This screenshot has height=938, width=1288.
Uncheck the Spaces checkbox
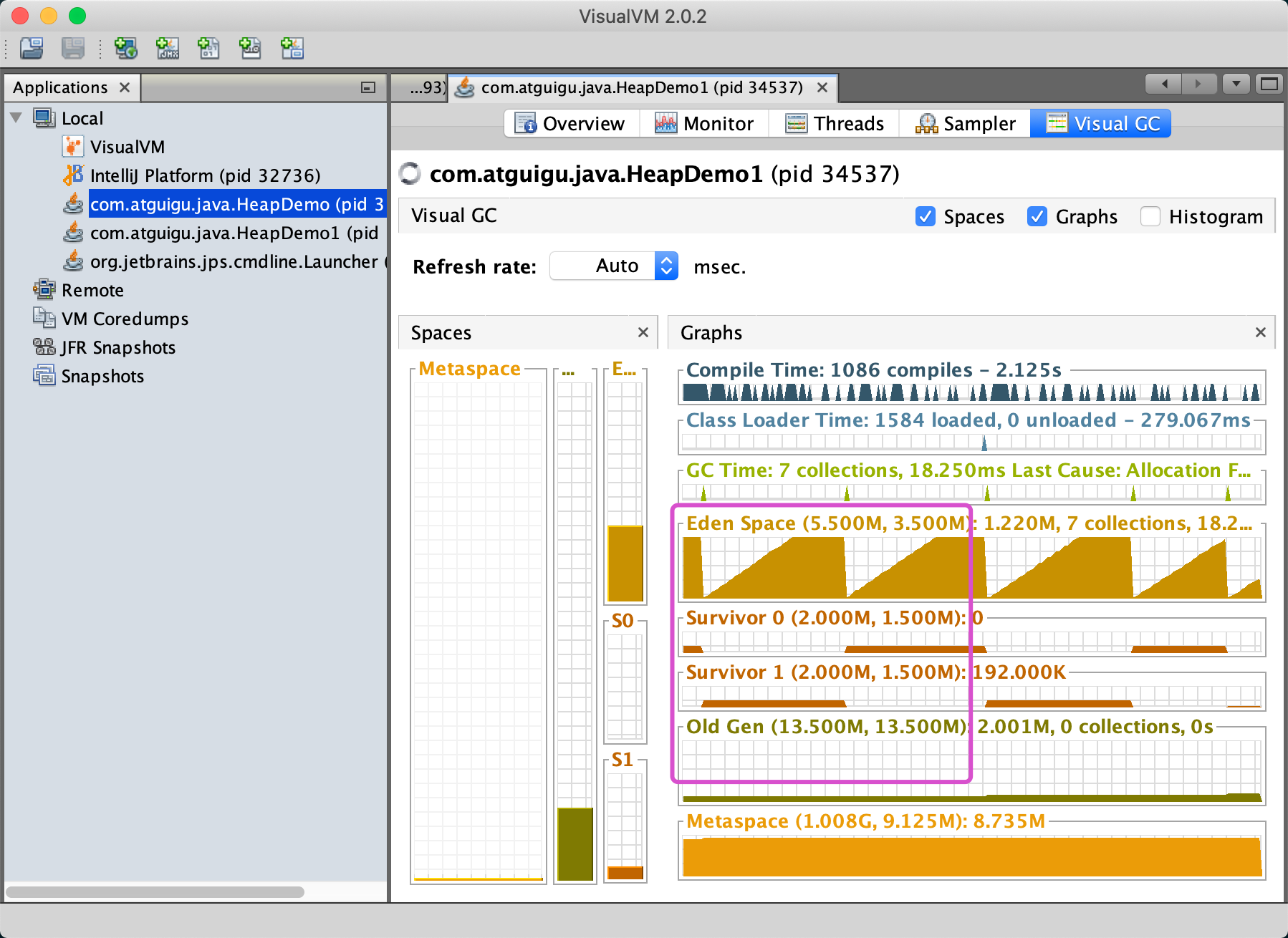(926, 216)
